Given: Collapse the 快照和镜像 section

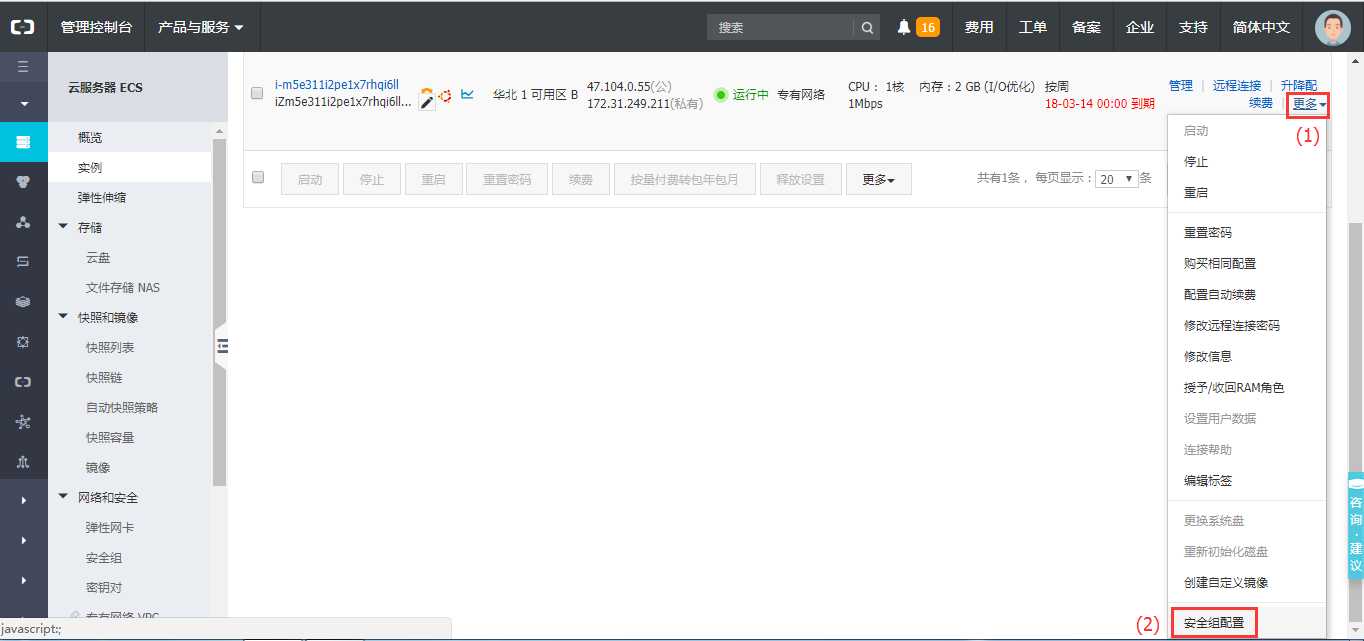Looking at the screenshot, I should click(x=64, y=317).
